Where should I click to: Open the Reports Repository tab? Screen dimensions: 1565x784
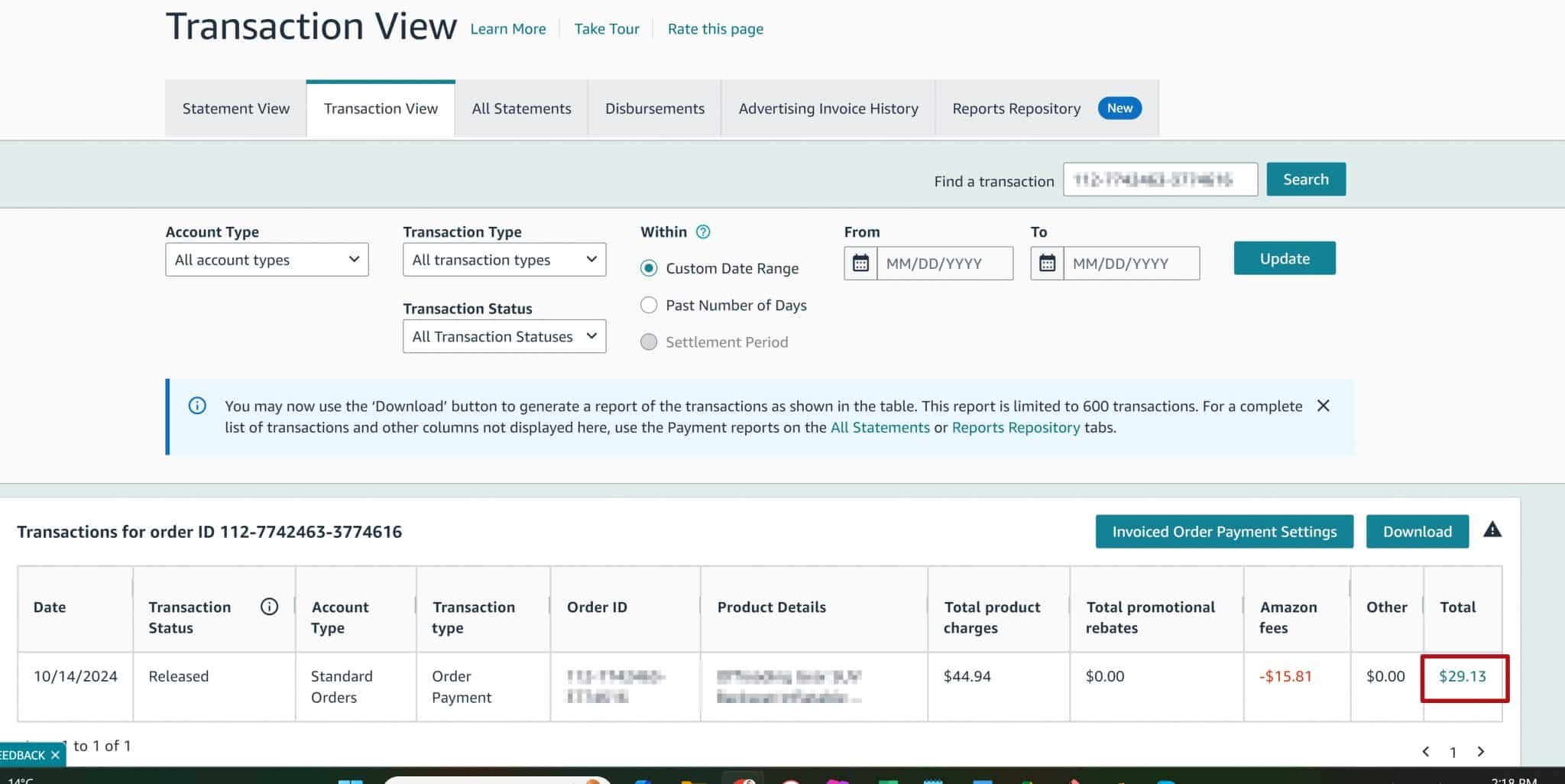click(x=1046, y=109)
